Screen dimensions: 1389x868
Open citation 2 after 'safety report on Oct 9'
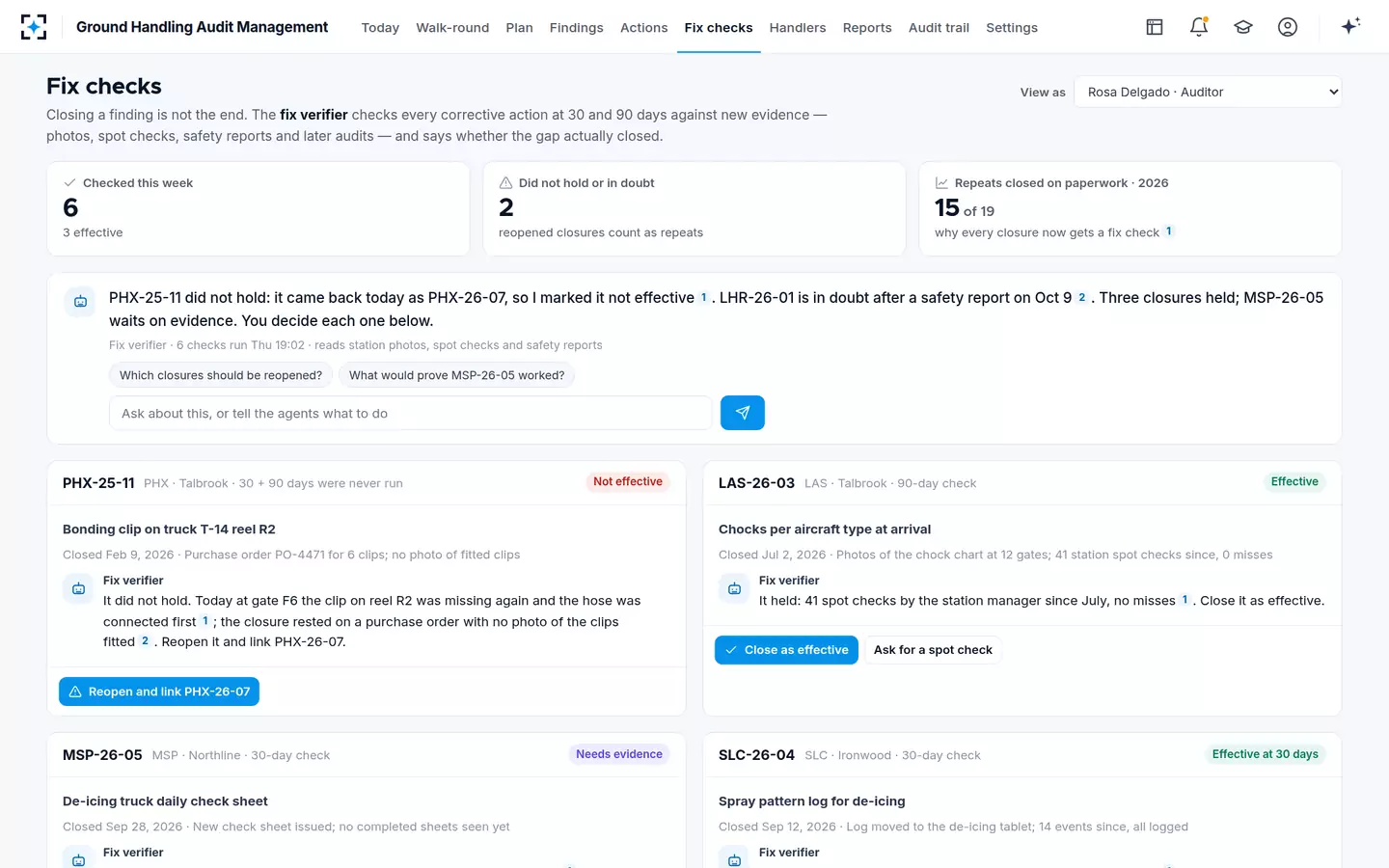1081,298
